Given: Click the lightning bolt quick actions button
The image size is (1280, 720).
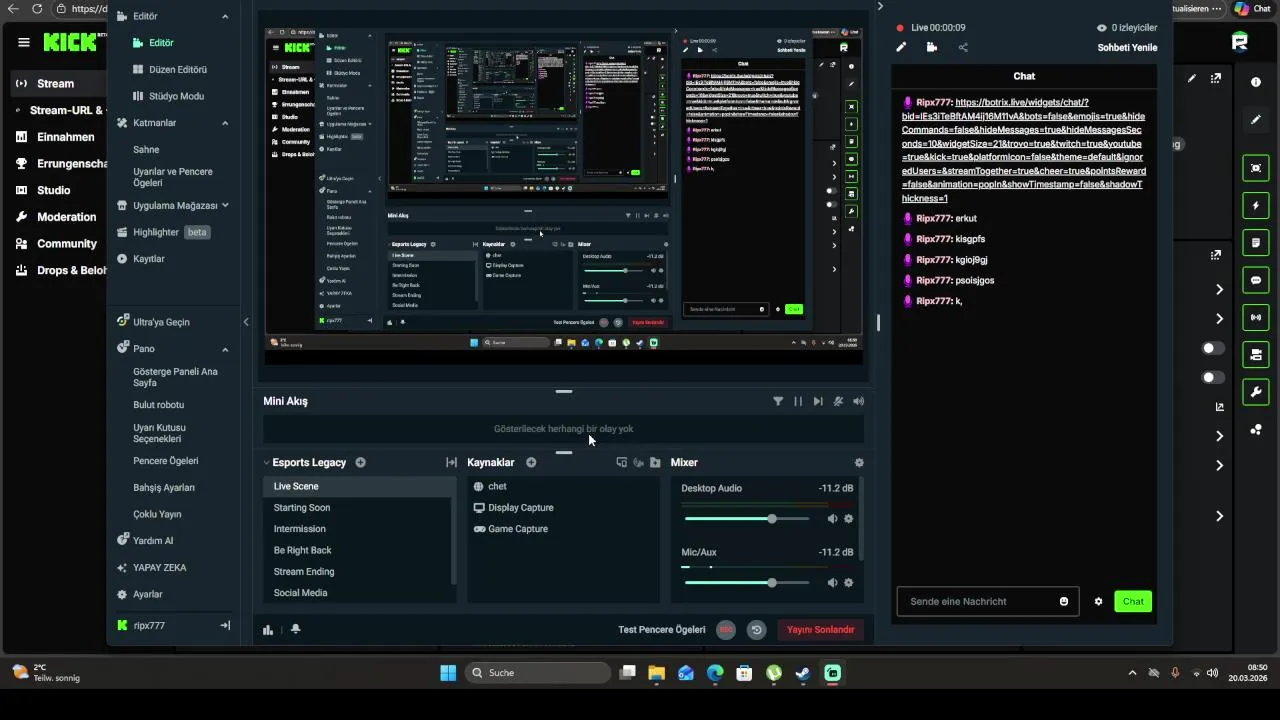Looking at the screenshot, I should coord(1256,206).
